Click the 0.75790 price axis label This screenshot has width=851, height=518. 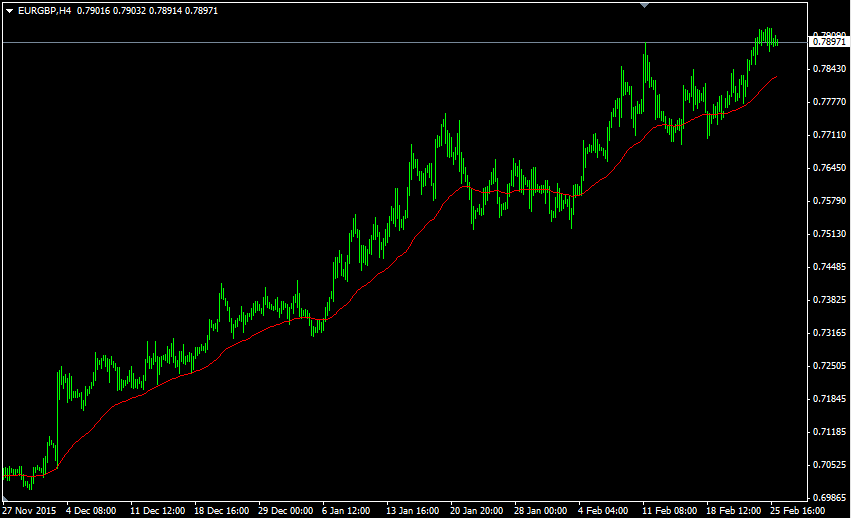[x=829, y=201]
